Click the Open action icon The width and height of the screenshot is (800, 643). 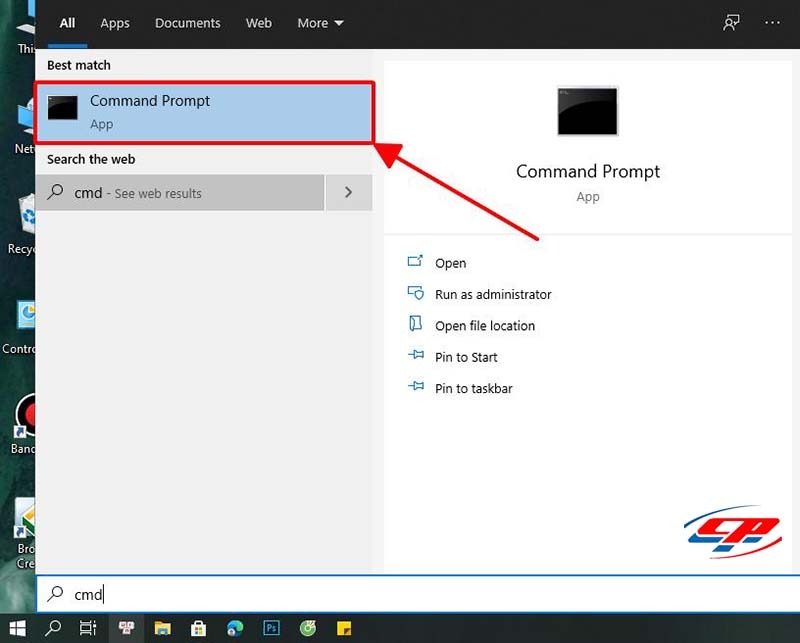click(415, 261)
